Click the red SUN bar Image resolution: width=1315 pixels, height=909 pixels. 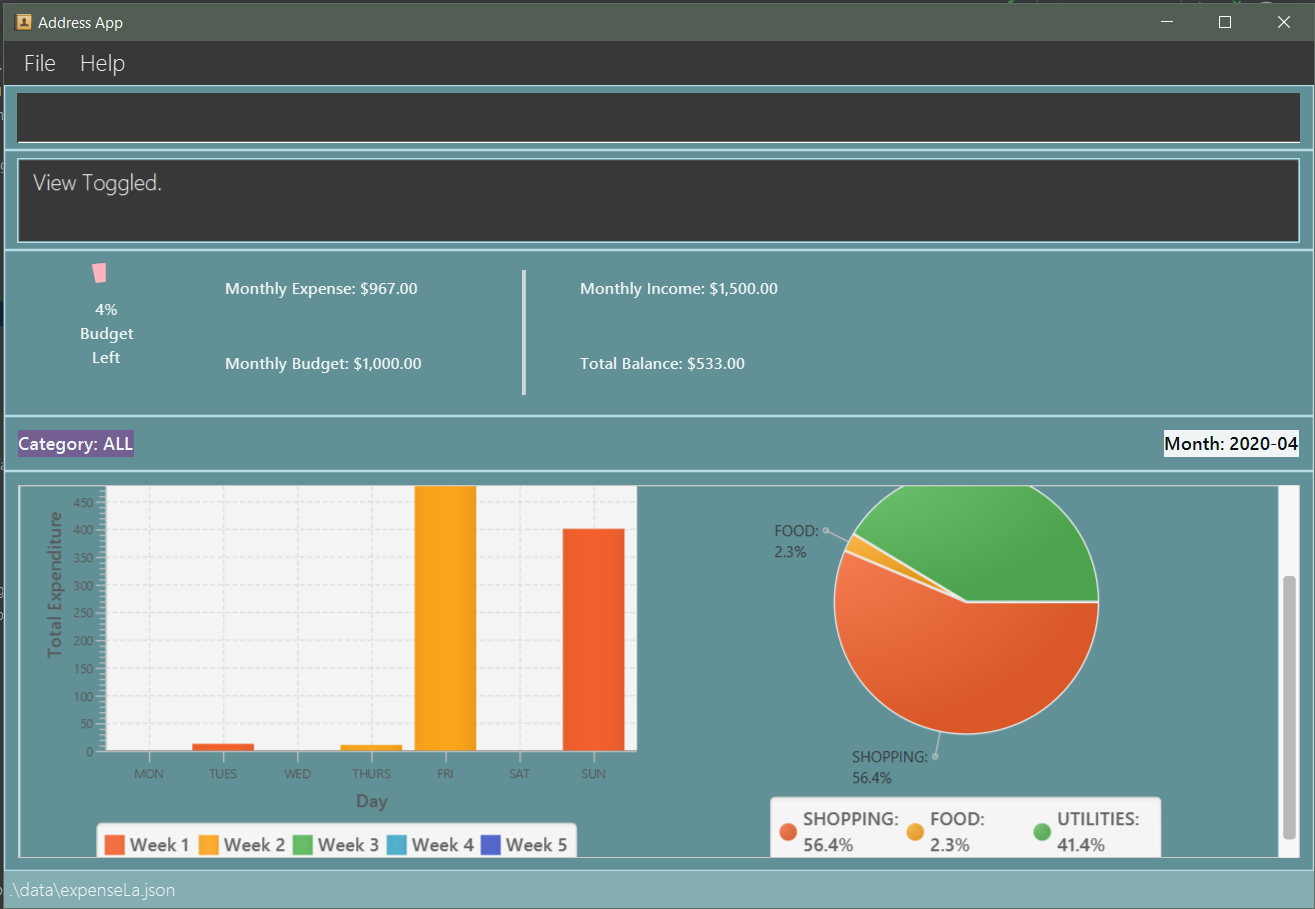coord(593,639)
